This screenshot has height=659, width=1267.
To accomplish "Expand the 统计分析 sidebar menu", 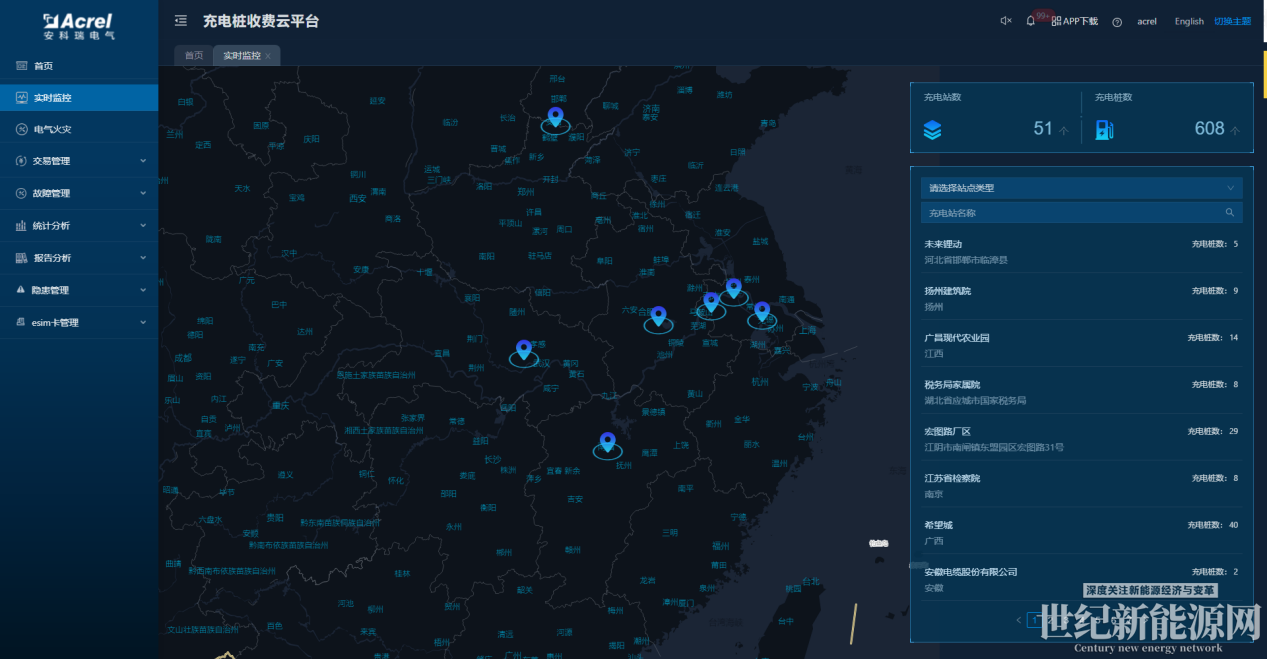I will tap(79, 226).
